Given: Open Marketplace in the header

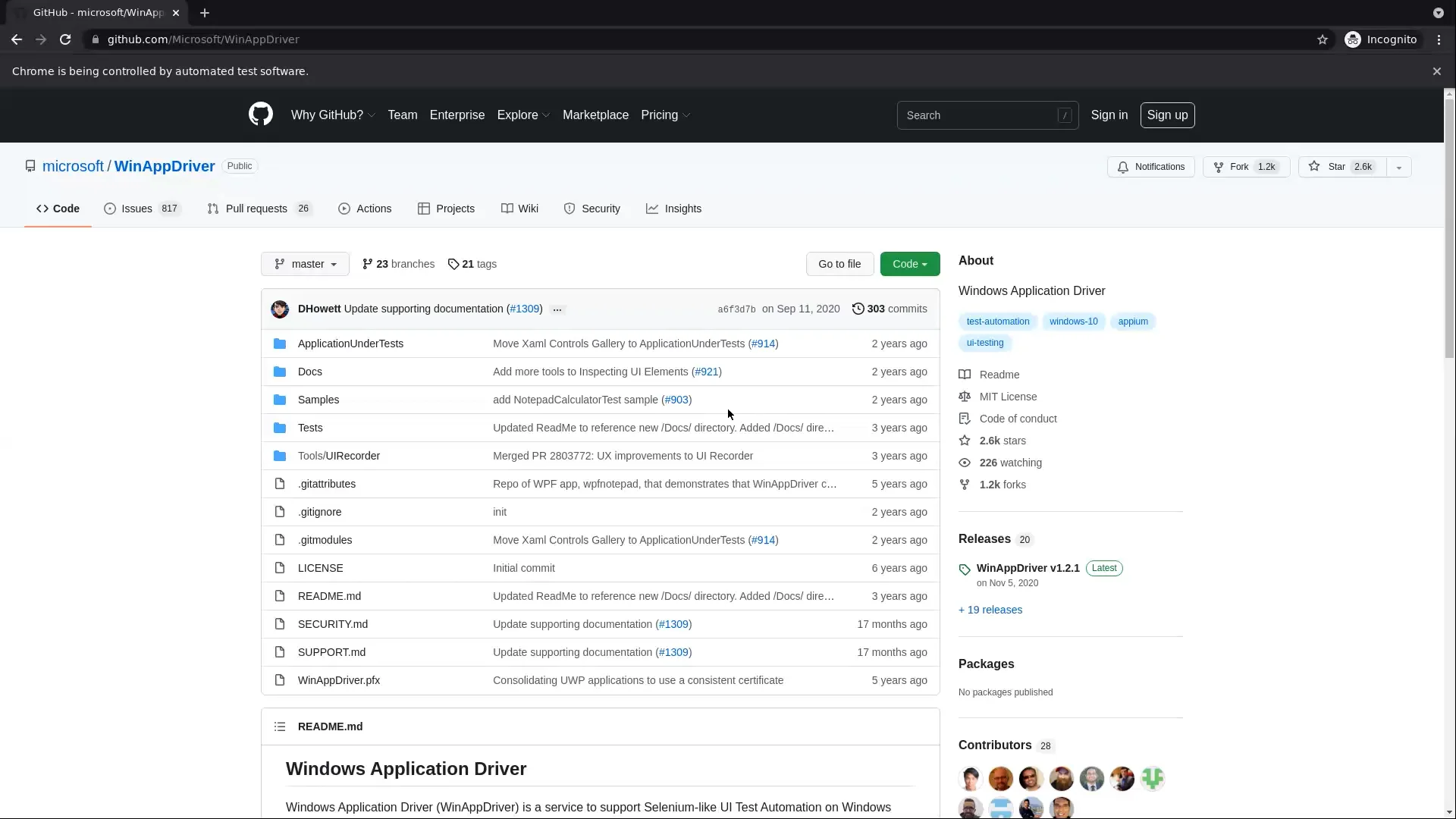Looking at the screenshot, I should pyautogui.click(x=595, y=115).
